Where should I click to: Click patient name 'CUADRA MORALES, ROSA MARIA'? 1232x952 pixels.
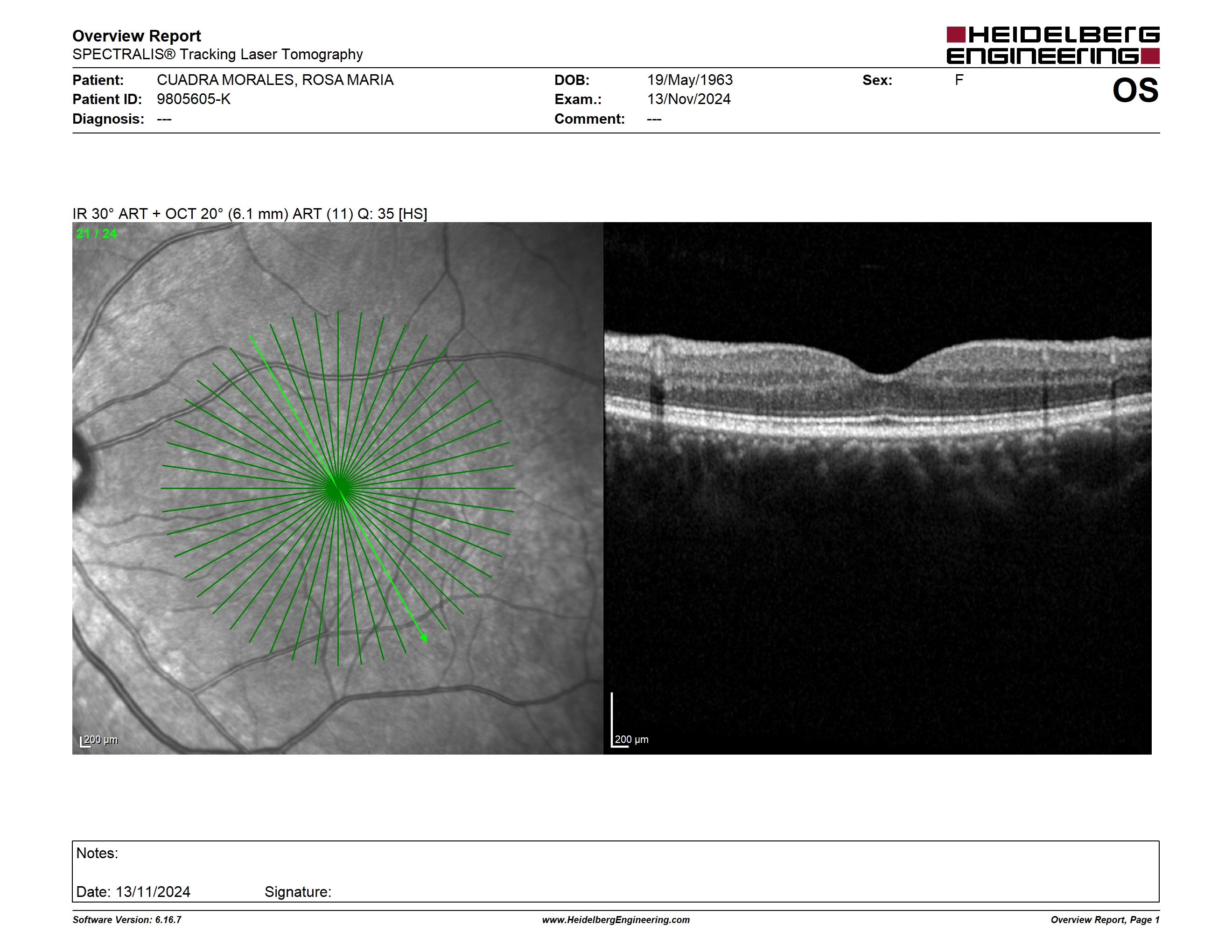coord(275,80)
